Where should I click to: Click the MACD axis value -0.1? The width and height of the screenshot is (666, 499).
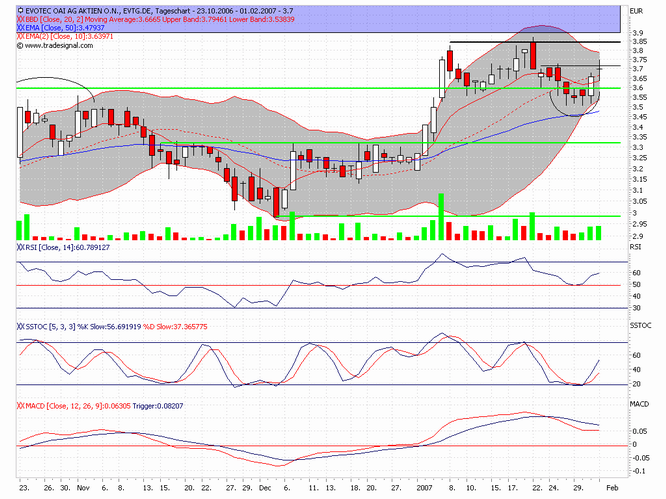(x=638, y=471)
